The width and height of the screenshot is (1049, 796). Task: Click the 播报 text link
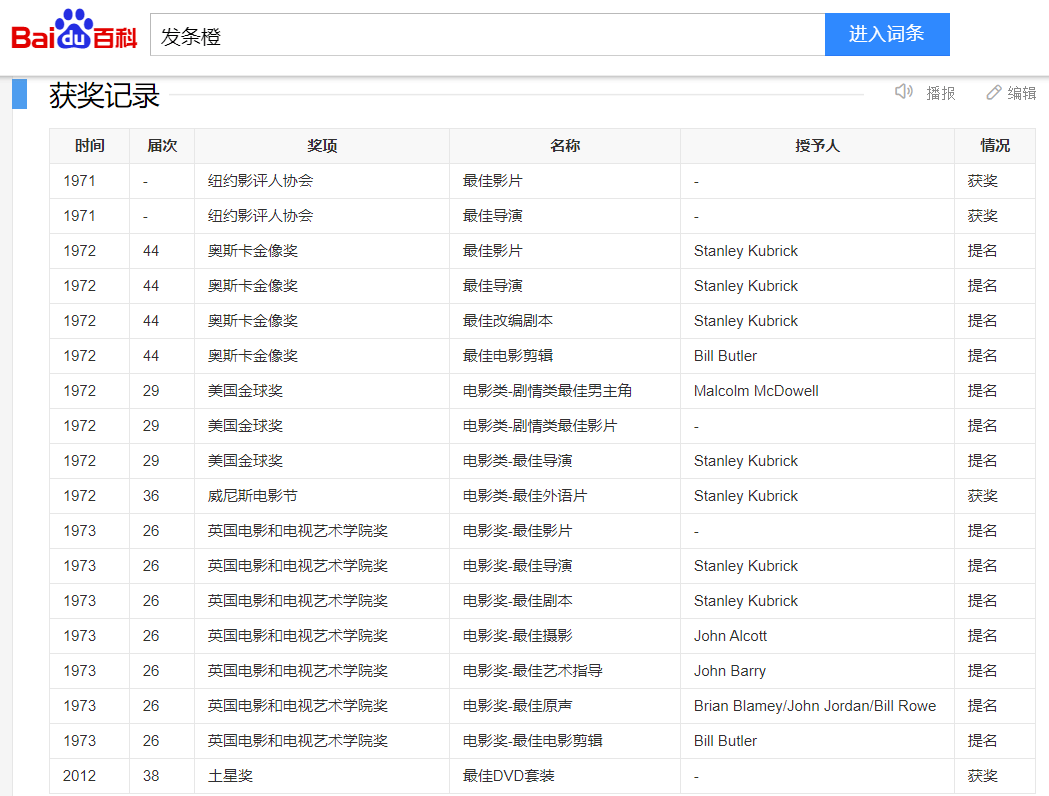pos(941,93)
